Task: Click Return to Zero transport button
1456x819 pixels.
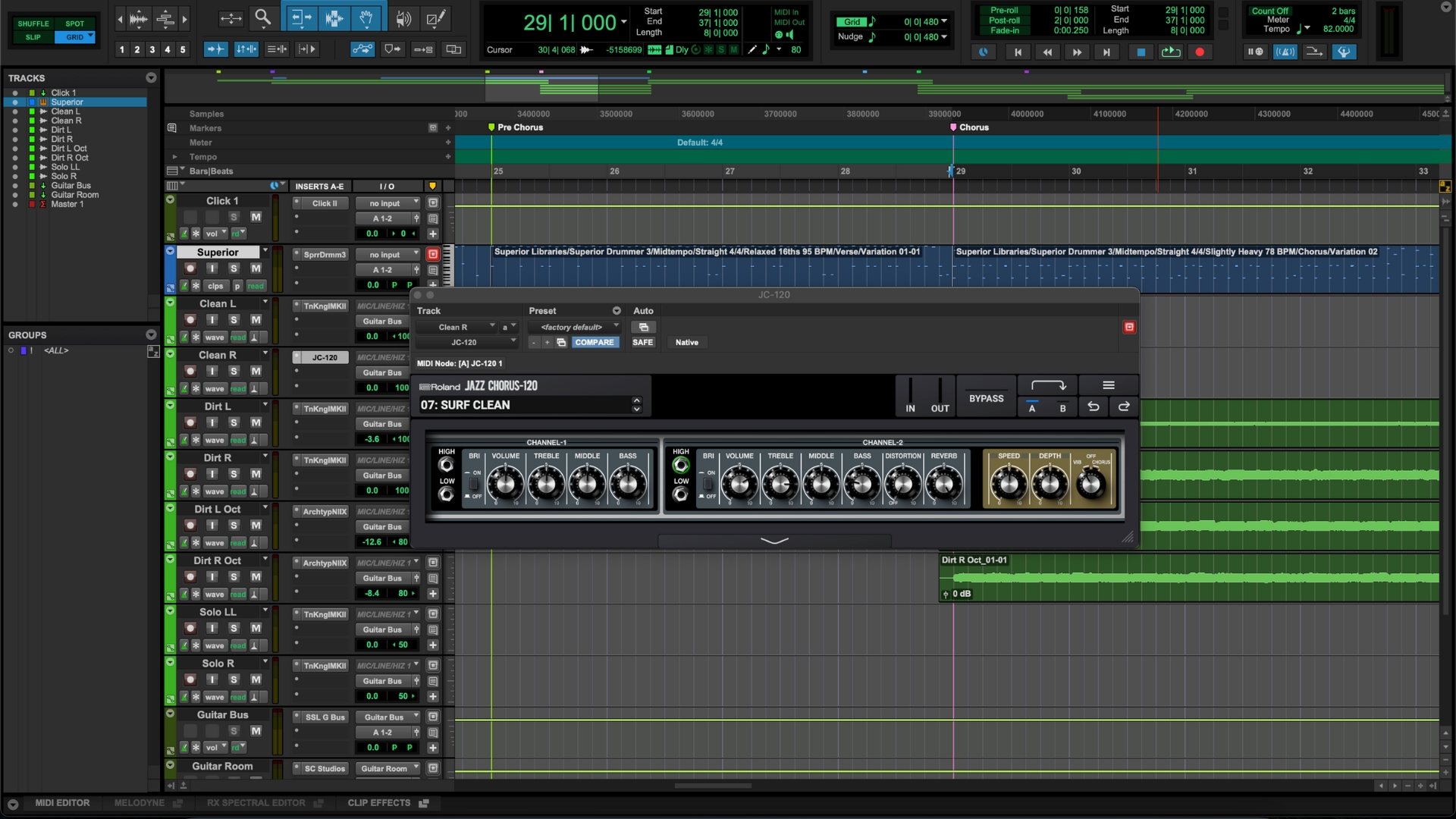Action: tap(1018, 52)
